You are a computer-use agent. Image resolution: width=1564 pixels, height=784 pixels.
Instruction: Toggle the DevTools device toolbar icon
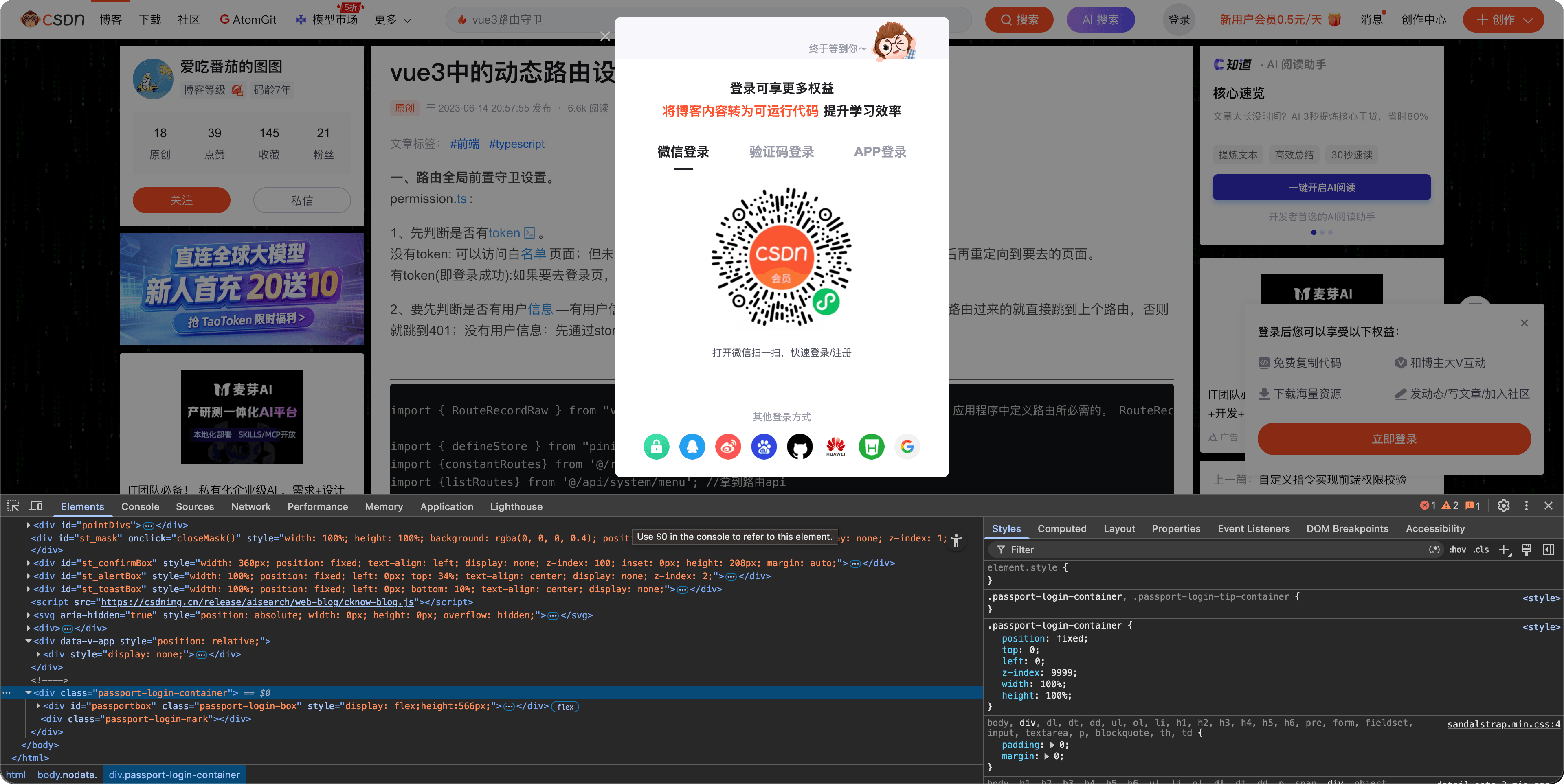36,506
